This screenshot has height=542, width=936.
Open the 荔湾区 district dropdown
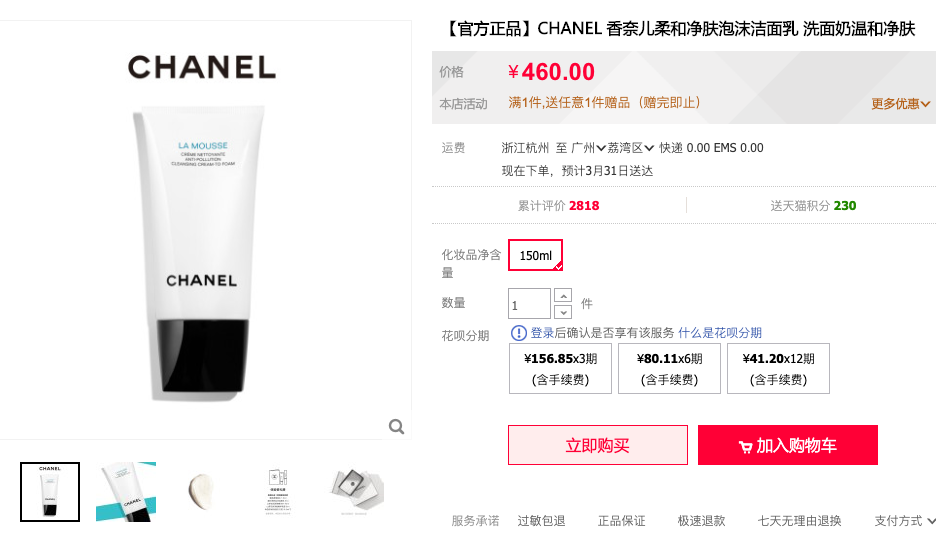coord(630,147)
